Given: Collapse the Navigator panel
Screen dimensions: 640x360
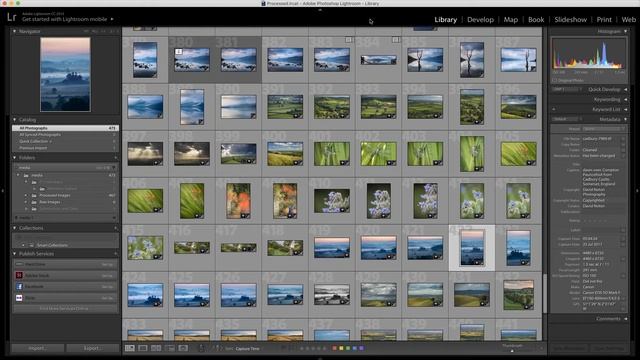Looking at the screenshot, I should pos(15,31).
